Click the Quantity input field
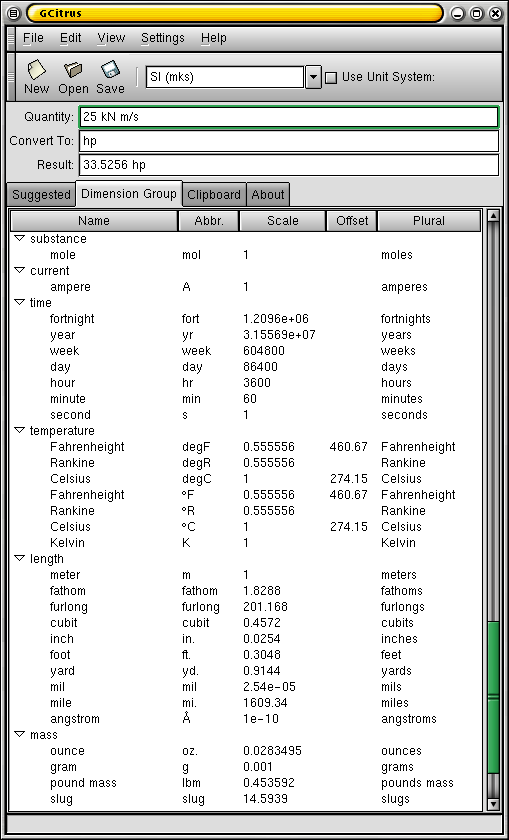The width and height of the screenshot is (509, 840). [x=289, y=117]
